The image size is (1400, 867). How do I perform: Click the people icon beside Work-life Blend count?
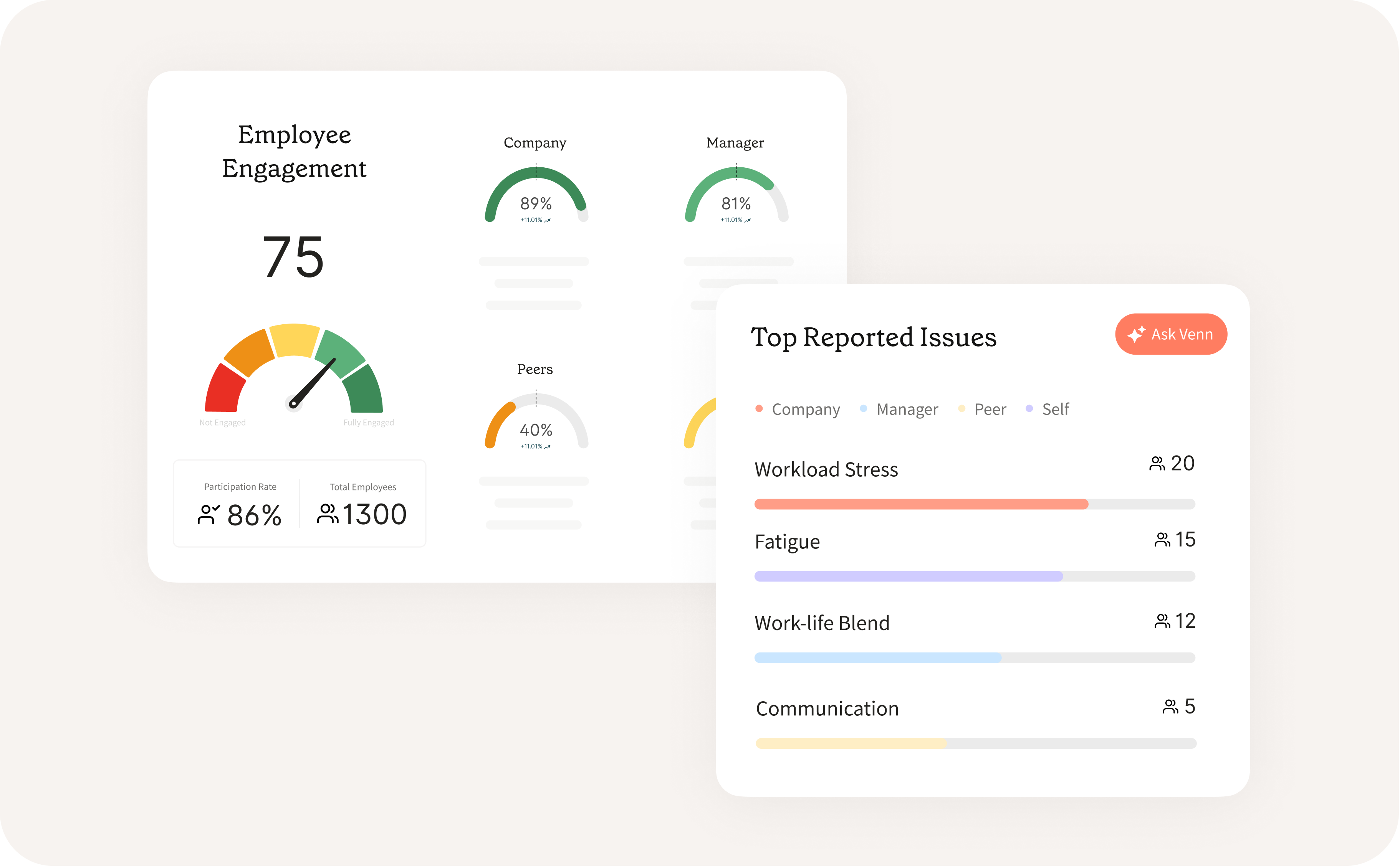[1162, 621]
